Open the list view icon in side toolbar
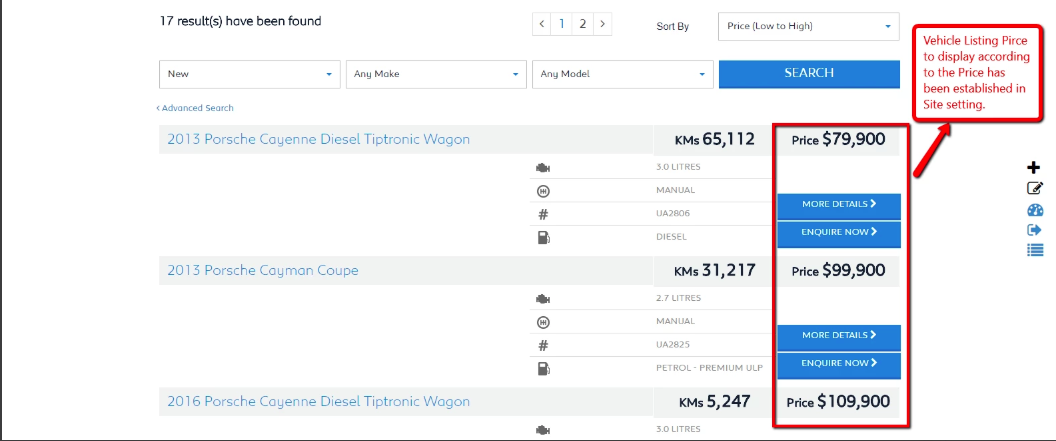This screenshot has height=441, width=1056. [1034, 250]
